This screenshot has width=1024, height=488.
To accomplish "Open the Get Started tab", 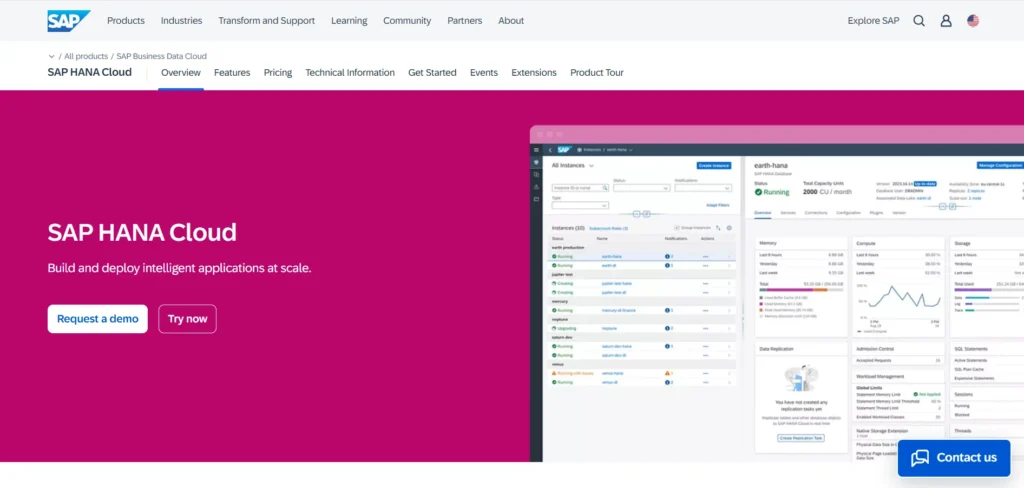I will pyautogui.click(x=432, y=73).
